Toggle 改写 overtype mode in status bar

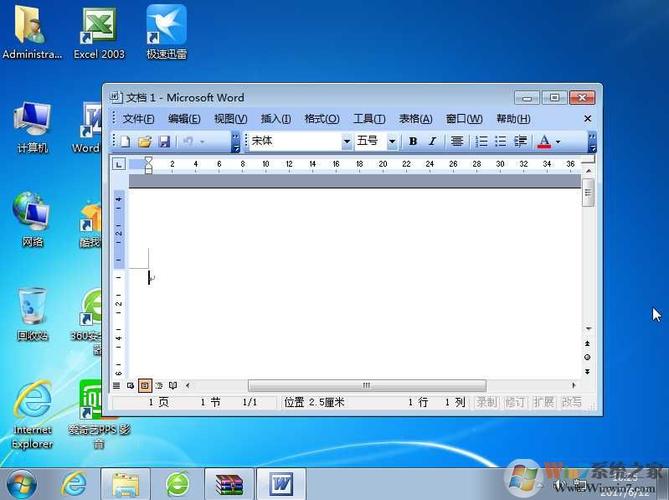pyautogui.click(x=571, y=402)
